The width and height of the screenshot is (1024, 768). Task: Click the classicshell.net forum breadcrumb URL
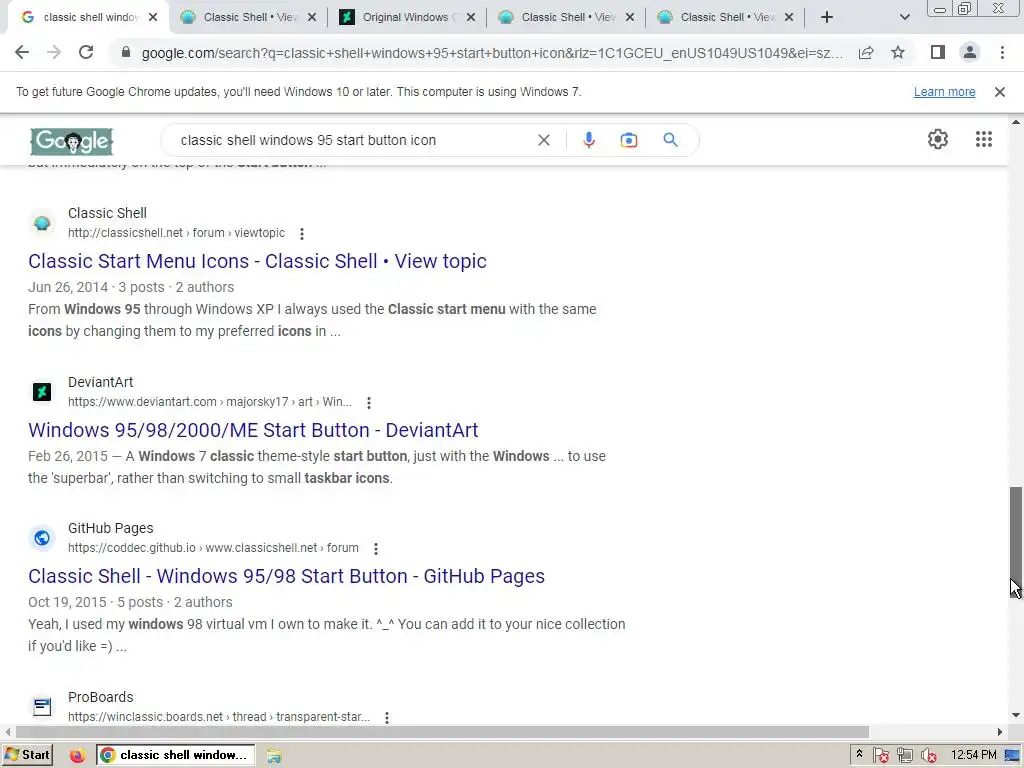coord(176,233)
